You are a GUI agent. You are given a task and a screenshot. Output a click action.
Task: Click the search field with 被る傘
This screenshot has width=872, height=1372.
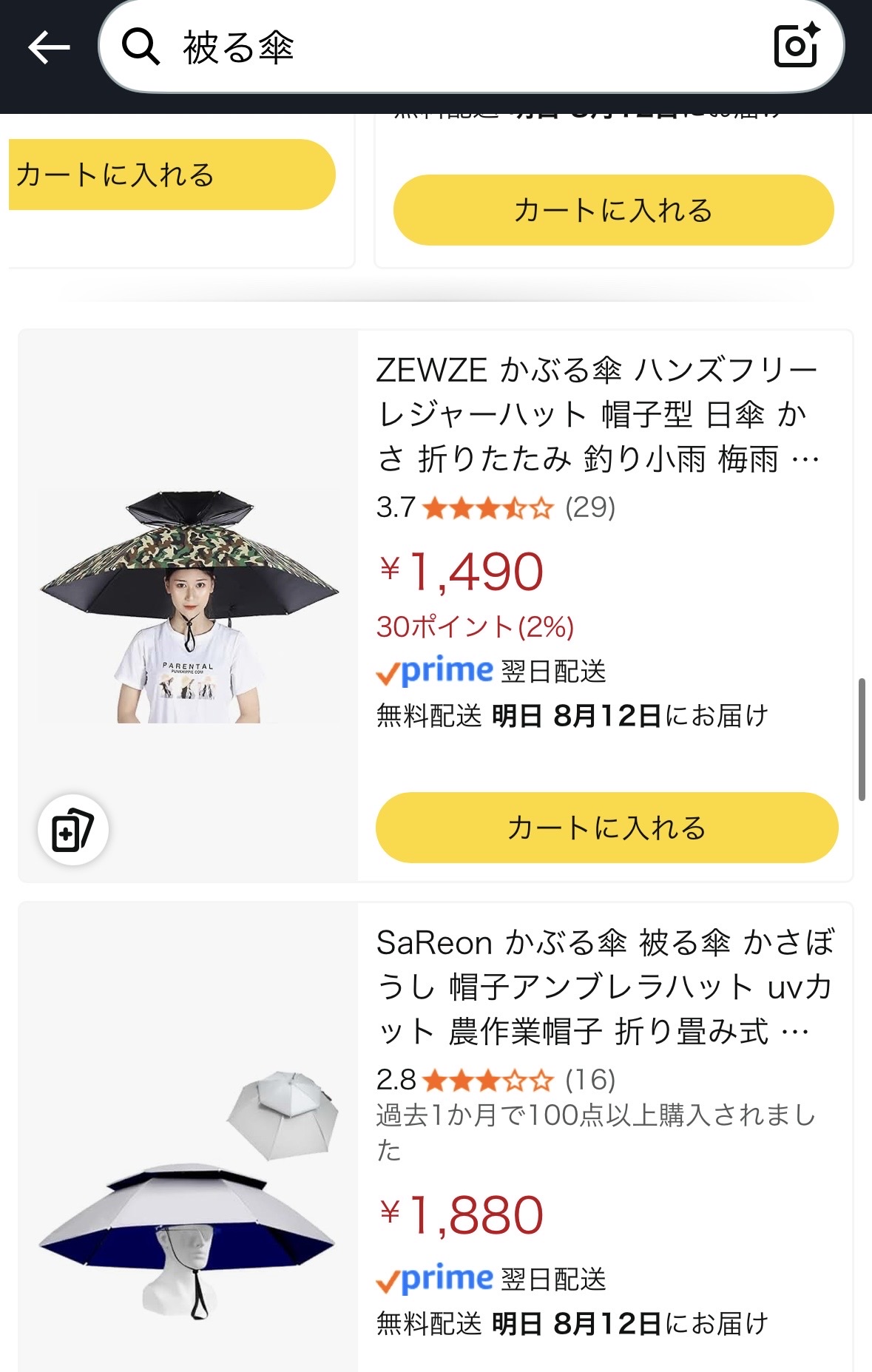click(x=444, y=48)
